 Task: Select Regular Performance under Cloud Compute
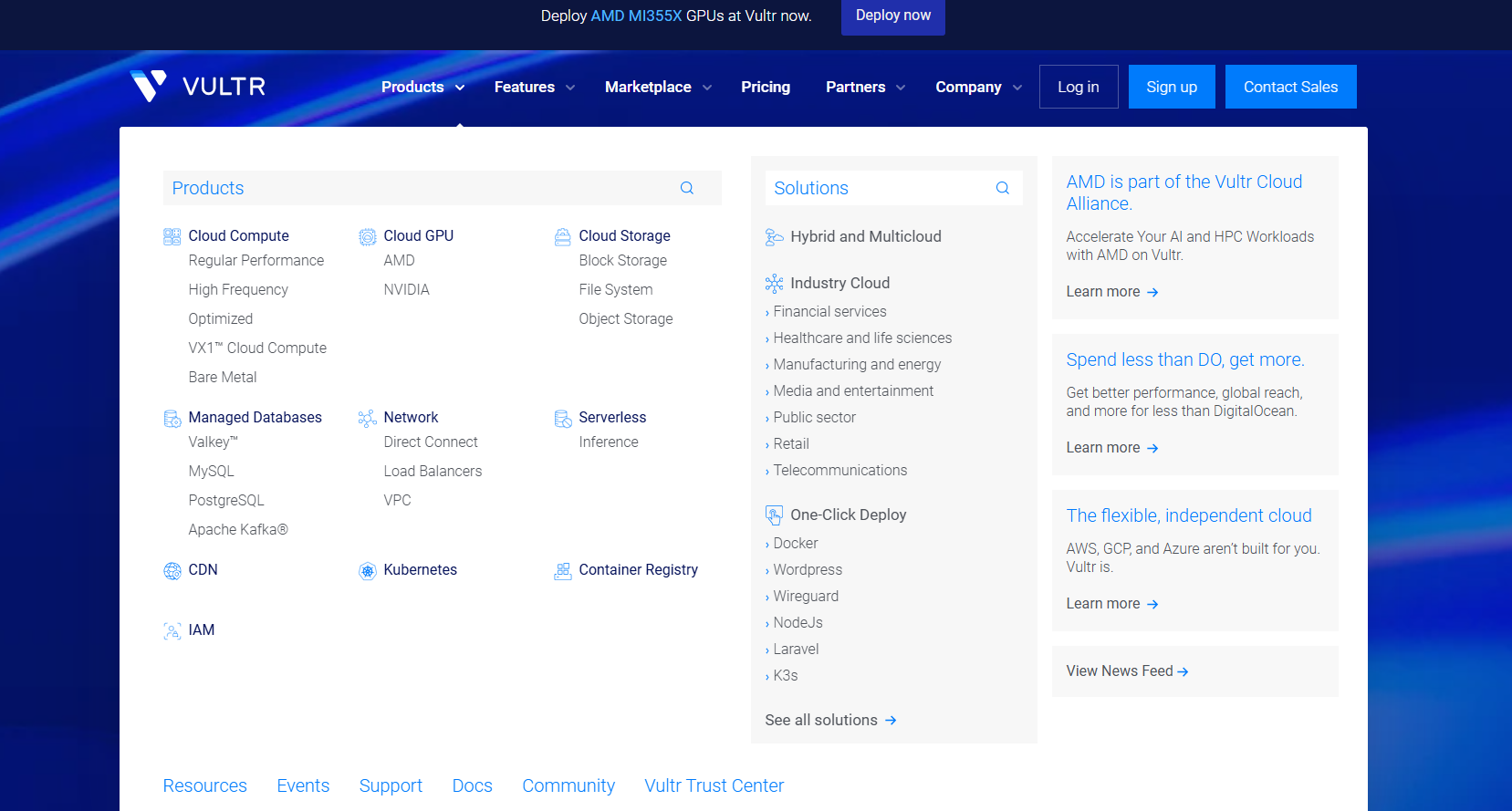click(256, 260)
